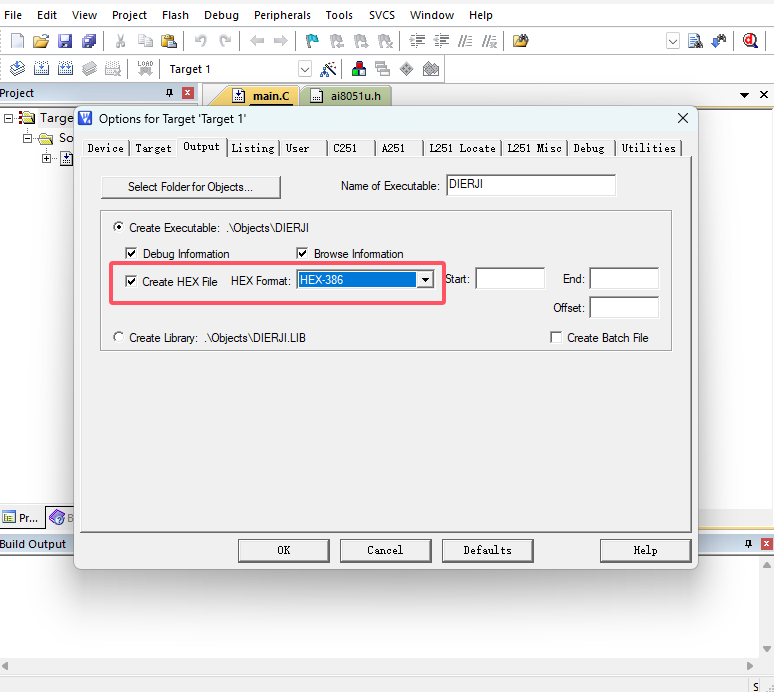Open the HEX Format dropdown
Image resolution: width=774 pixels, height=692 pixels.
pyautogui.click(x=425, y=280)
